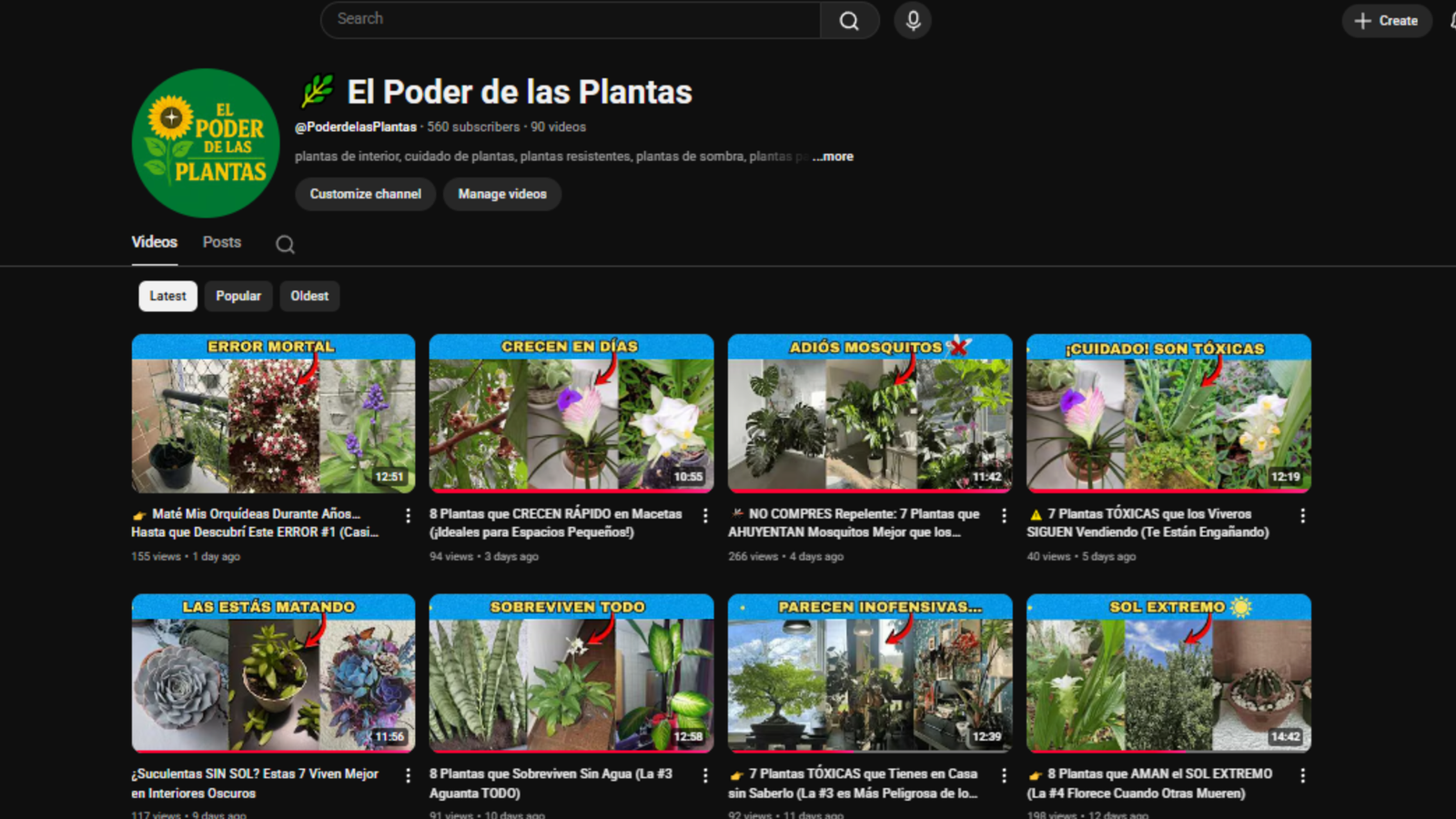The width and height of the screenshot is (1456, 819).
Task: Open the ADIÓS MOSQUITOS video thumbnail
Action: point(870,413)
